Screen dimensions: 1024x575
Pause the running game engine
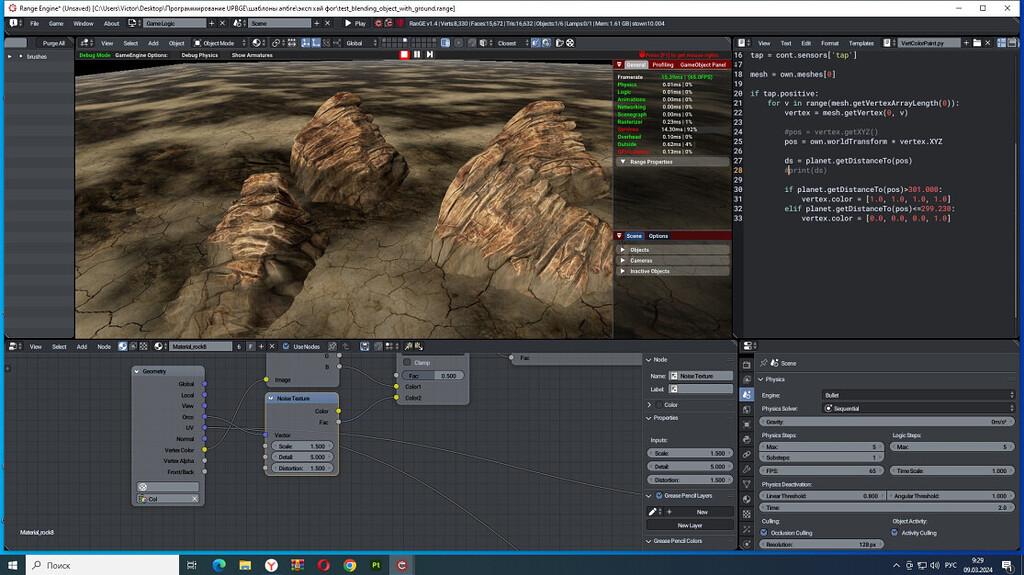coord(417,54)
